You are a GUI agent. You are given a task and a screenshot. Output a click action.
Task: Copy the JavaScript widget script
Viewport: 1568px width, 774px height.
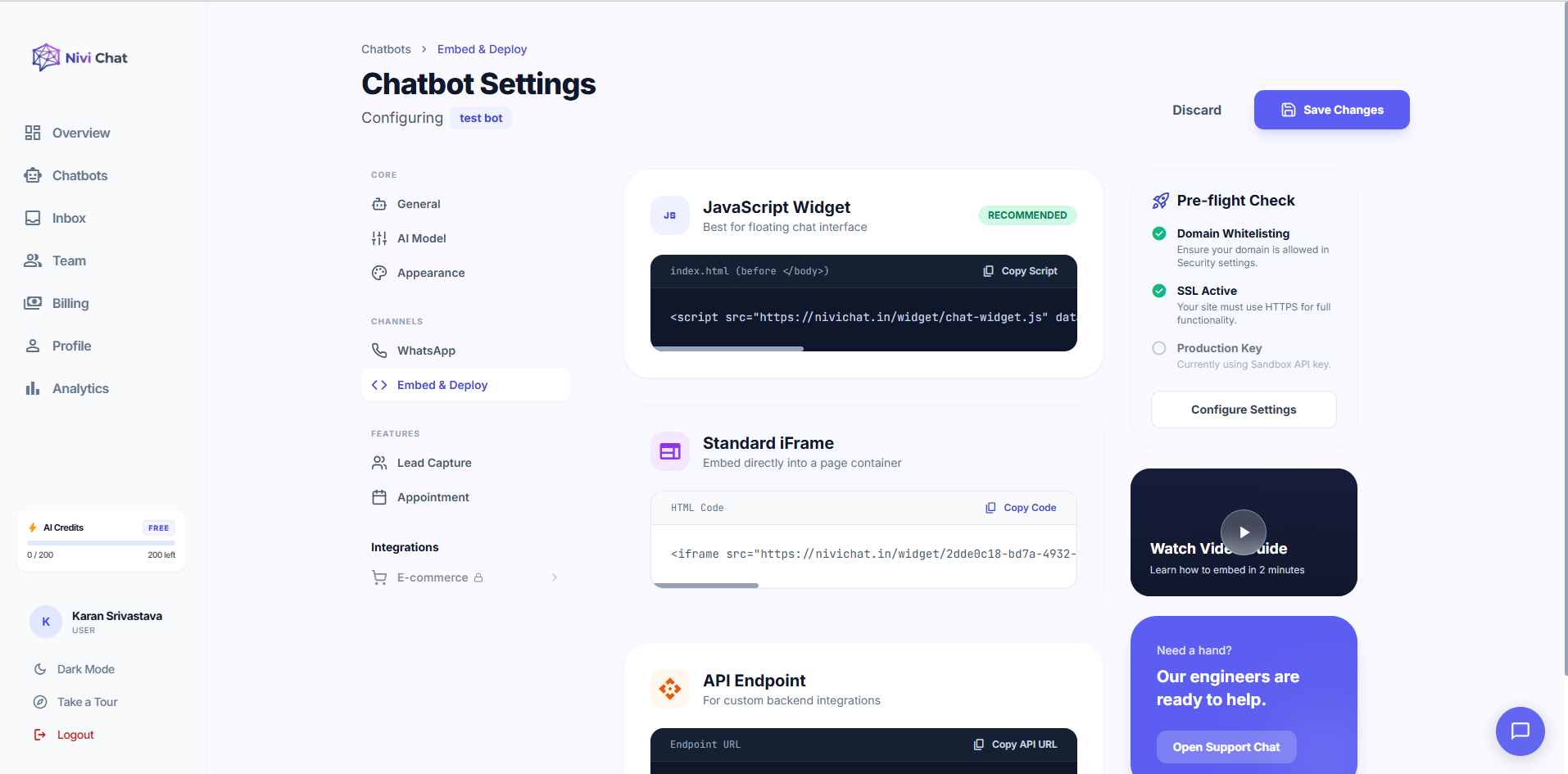pyautogui.click(x=1020, y=271)
